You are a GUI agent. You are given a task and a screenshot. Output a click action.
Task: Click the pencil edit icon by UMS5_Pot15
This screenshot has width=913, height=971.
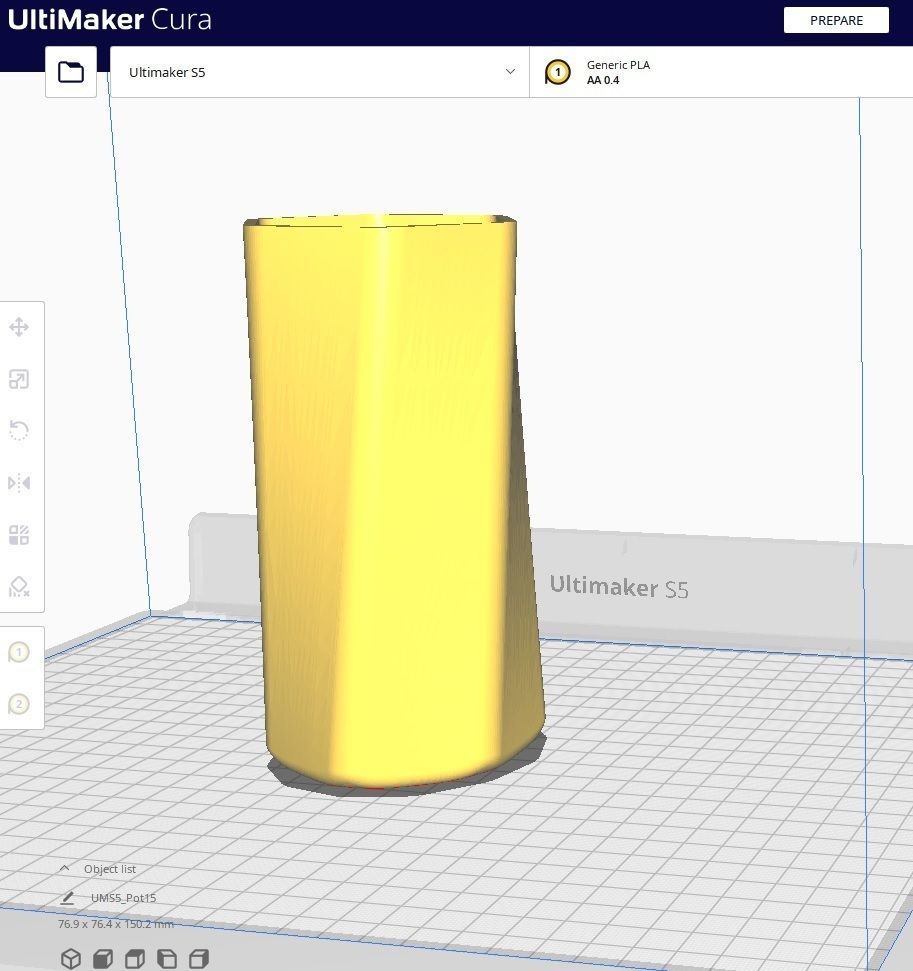[68, 898]
